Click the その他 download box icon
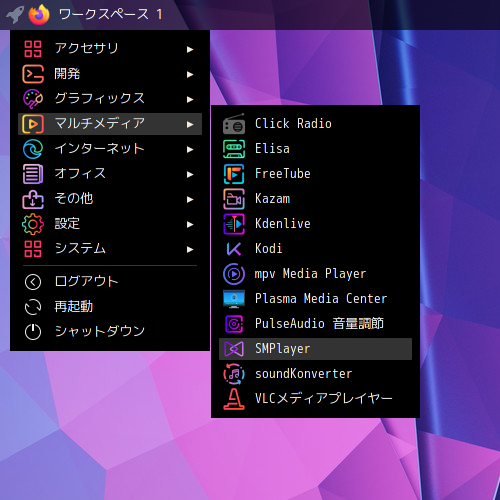Screen dimensions: 500x500 [33, 199]
